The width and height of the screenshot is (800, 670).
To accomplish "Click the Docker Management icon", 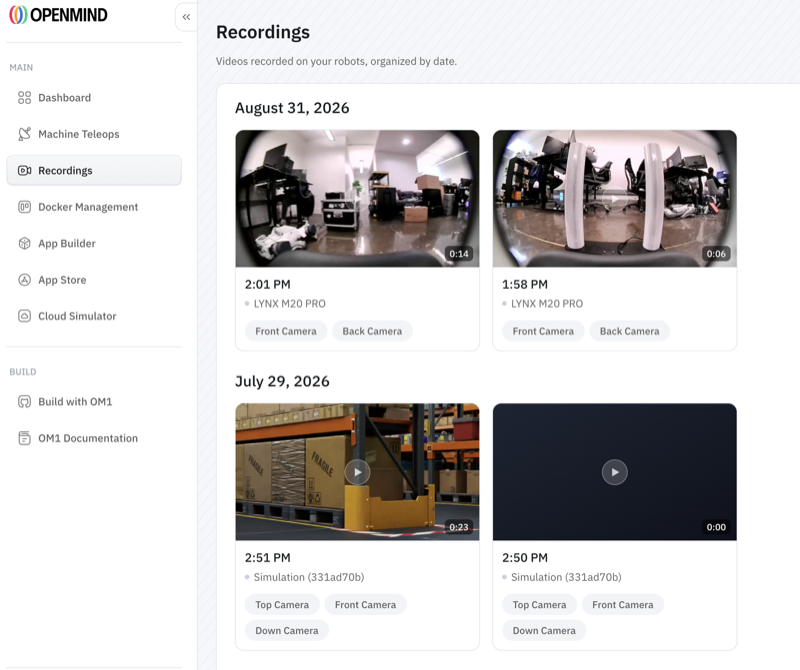I will 24,207.
